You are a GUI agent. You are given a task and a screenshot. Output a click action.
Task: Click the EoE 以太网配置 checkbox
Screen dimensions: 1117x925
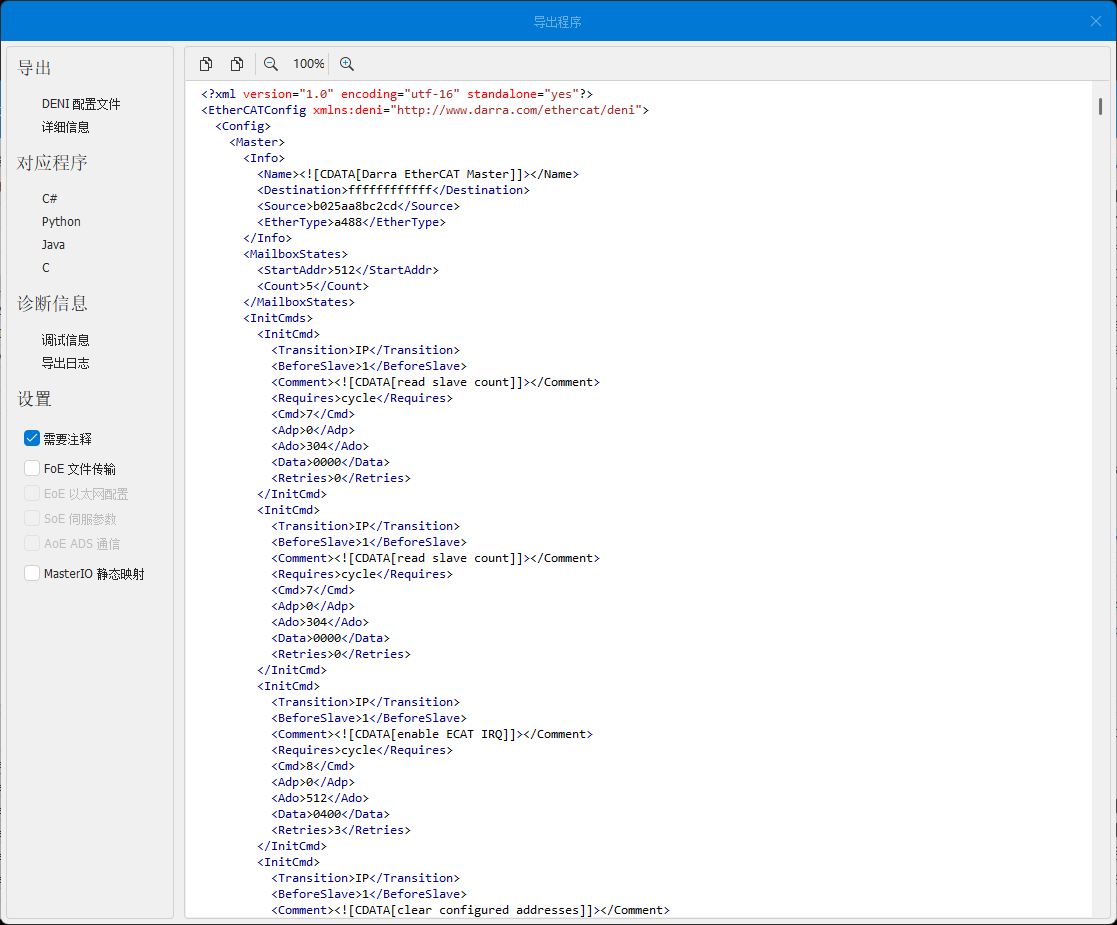32,494
